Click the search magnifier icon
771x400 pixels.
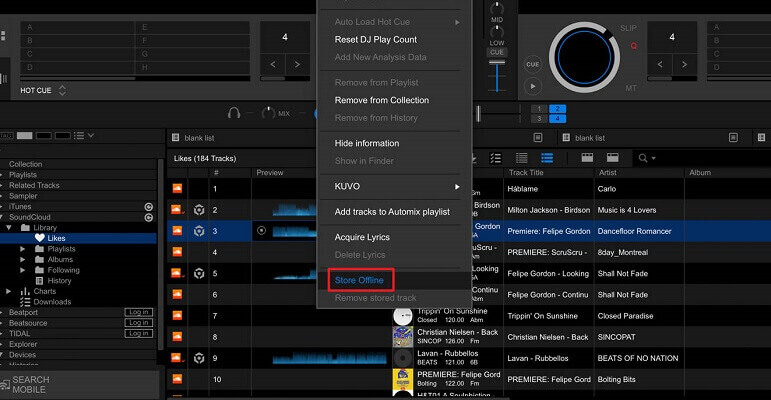(643, 158)
